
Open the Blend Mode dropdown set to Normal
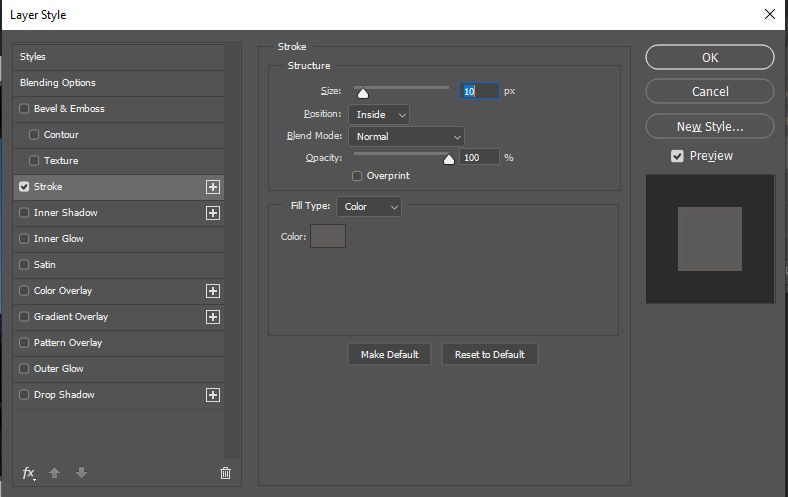[x=406, y=137]
